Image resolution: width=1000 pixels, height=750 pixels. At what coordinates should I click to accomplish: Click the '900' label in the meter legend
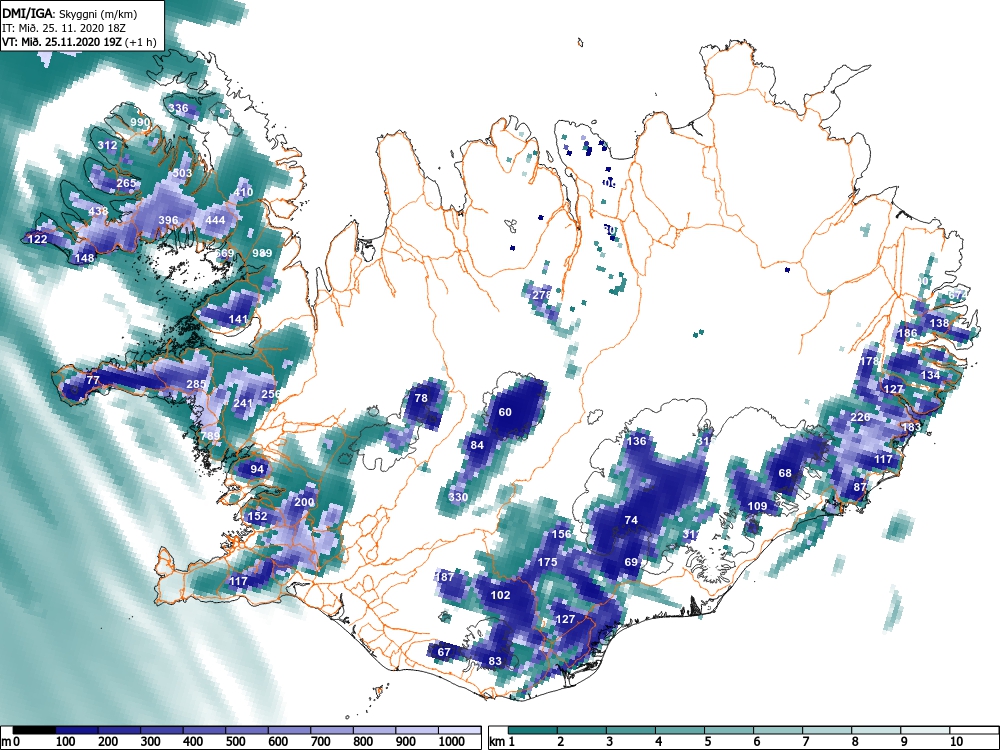point(406,742)
